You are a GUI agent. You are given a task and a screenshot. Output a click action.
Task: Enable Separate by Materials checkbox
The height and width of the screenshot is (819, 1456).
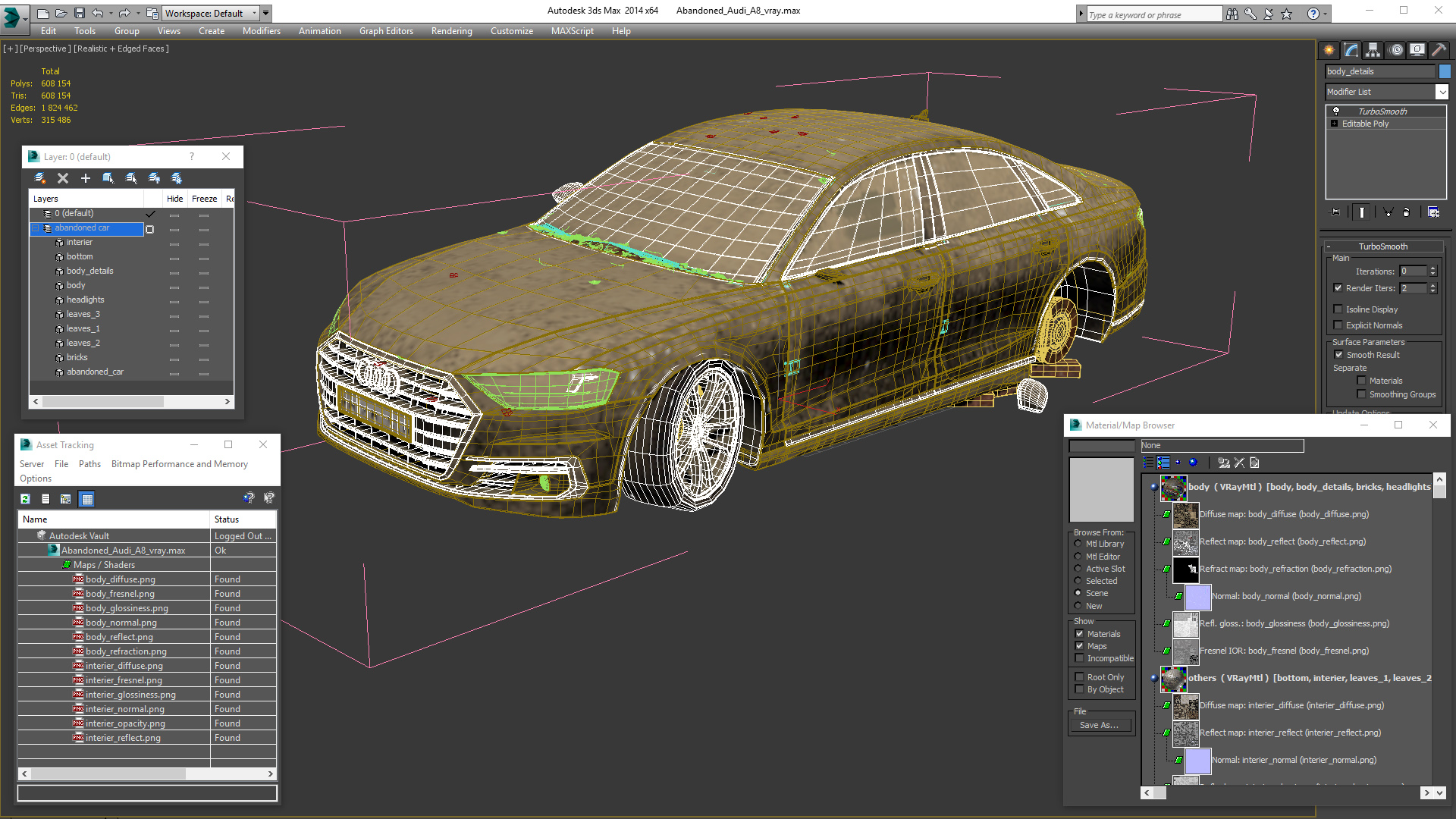[1362, 381]
